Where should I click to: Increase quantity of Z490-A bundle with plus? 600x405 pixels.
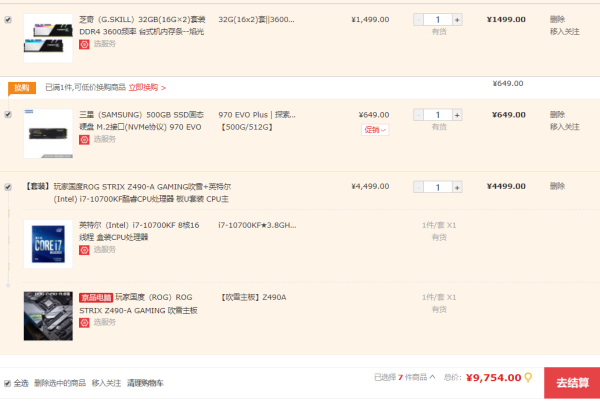[x=457, y=187]
